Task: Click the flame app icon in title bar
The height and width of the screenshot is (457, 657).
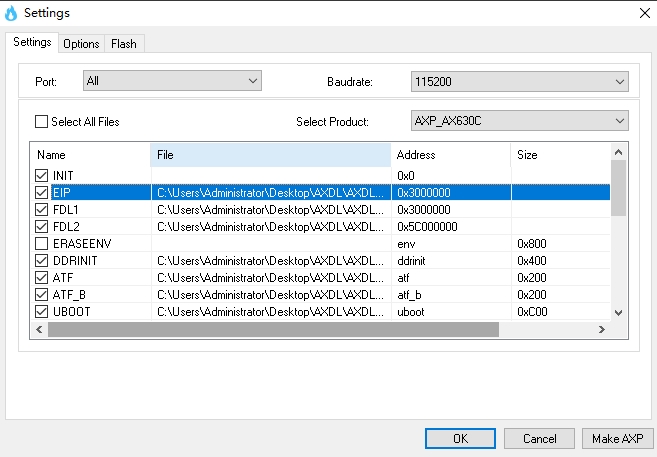Action: [x=11, y=13]
